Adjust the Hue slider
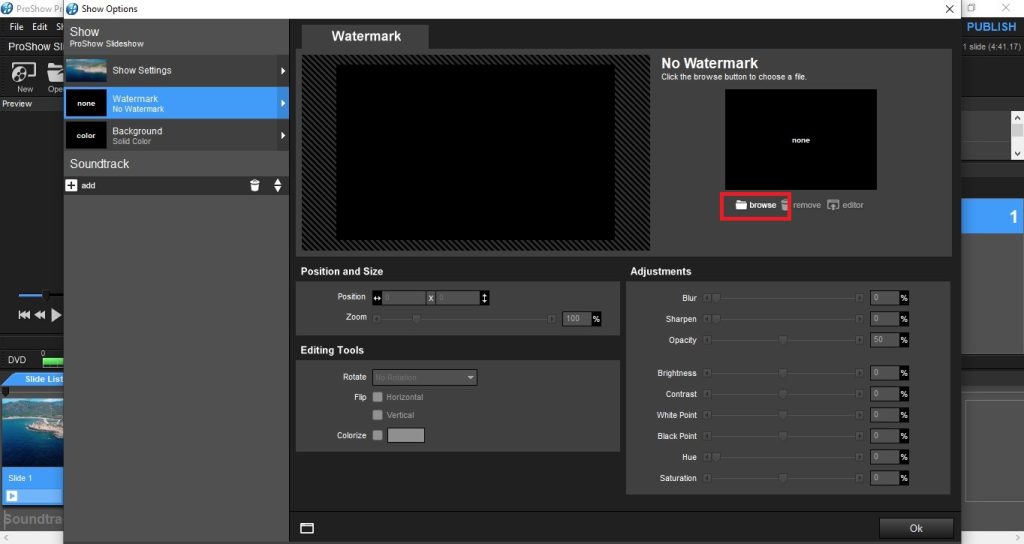The height and width of the screenshot is (544, 1024). pos(783,457)
